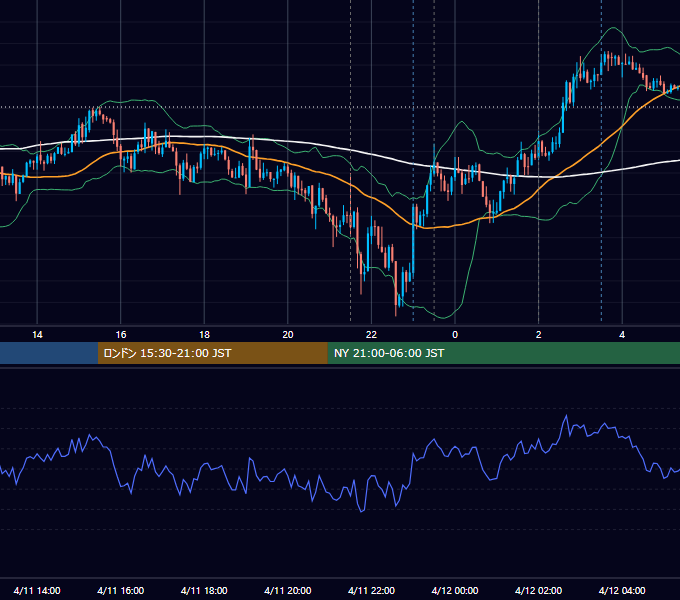Image resolution: width=680 pixels, height=600 pixels.
Task: Click hour label 14 on price chart axis
Action: pos(37,335)
